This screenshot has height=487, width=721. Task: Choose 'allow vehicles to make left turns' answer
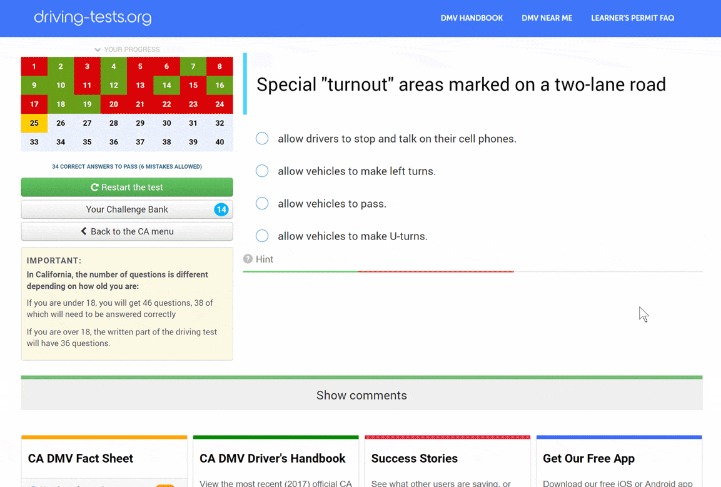coord(262,171)
